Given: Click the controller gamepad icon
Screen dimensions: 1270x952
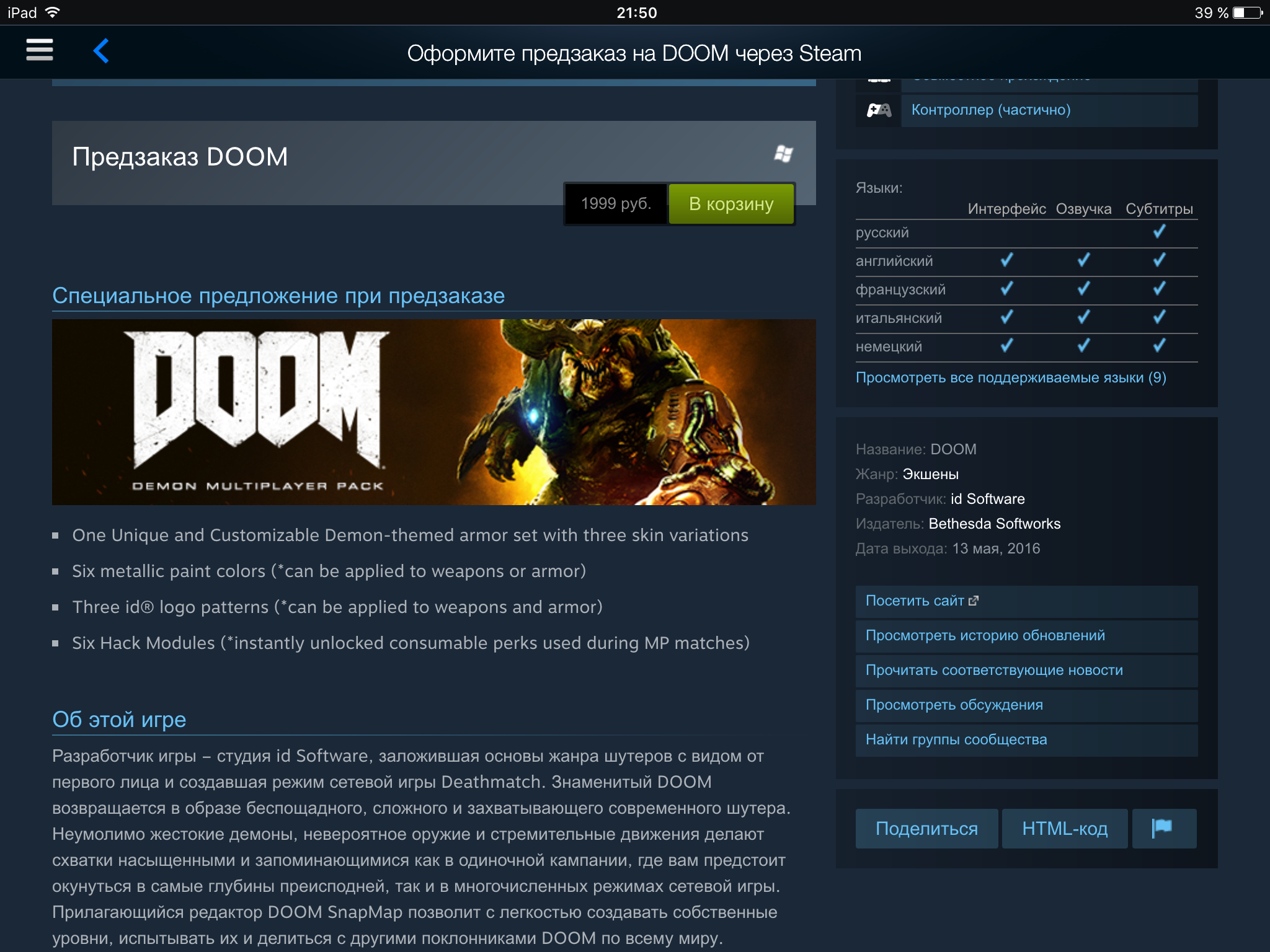Looking at the screenshot, I should (x=879, y=110).
